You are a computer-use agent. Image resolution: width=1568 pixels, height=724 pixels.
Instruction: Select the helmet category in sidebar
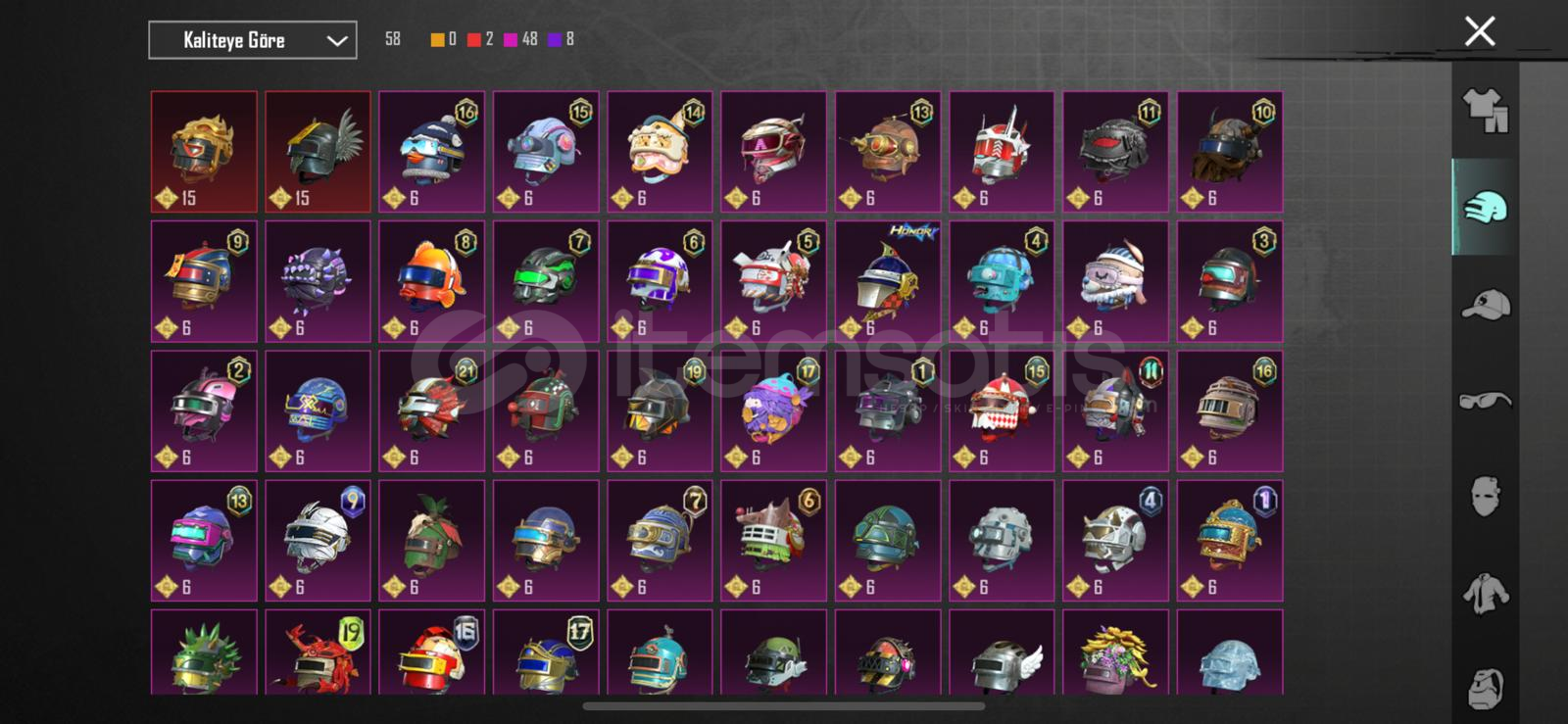click(x=1485, y=208)
